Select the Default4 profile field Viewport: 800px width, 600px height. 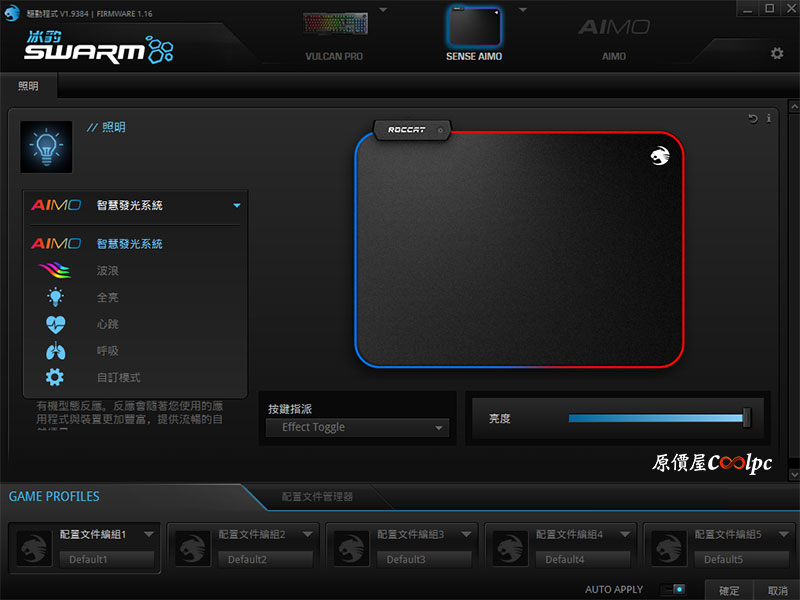pyautogui.click(x=583, y=560)
